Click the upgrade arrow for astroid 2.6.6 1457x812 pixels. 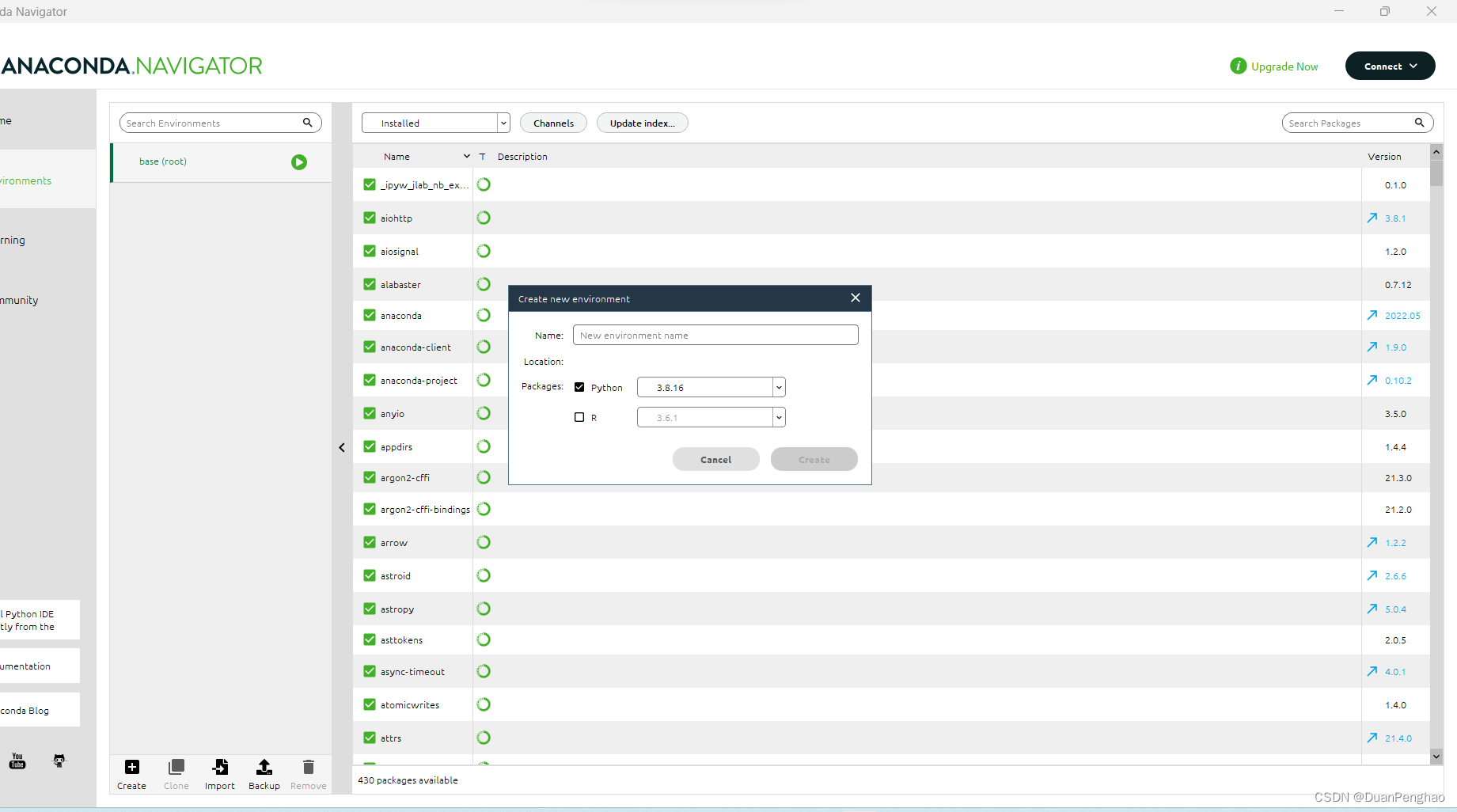pyautogui.click(x=1372, y=575)
